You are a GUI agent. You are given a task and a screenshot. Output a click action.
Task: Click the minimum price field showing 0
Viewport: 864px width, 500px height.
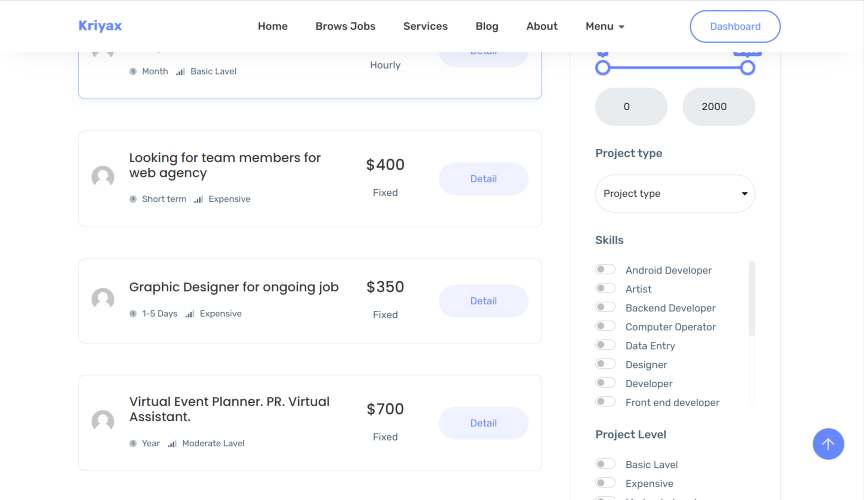click(631, 106)
